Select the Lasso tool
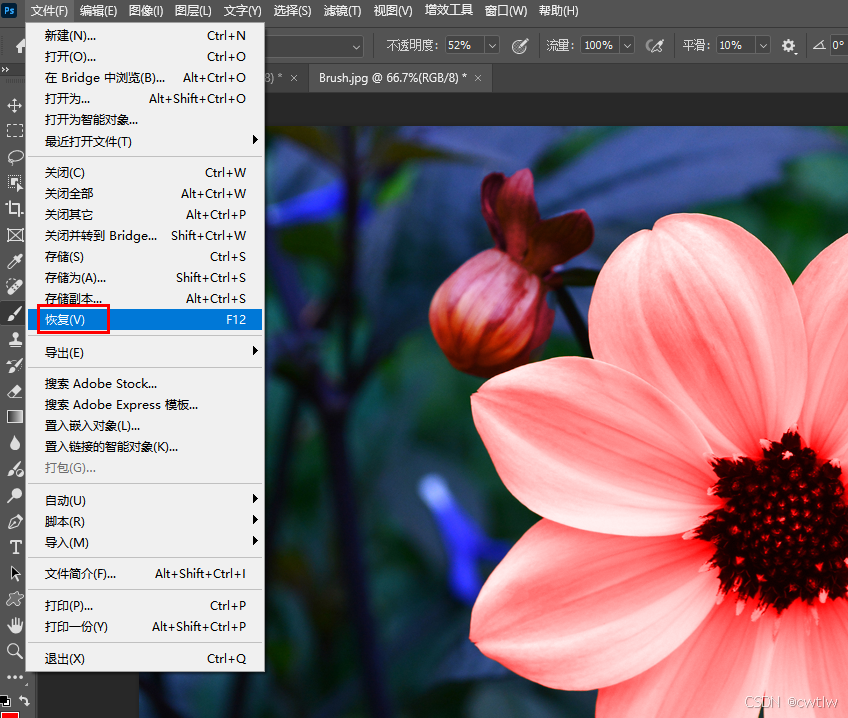Viewport: 848px width, 718px height. click(15, 157)
